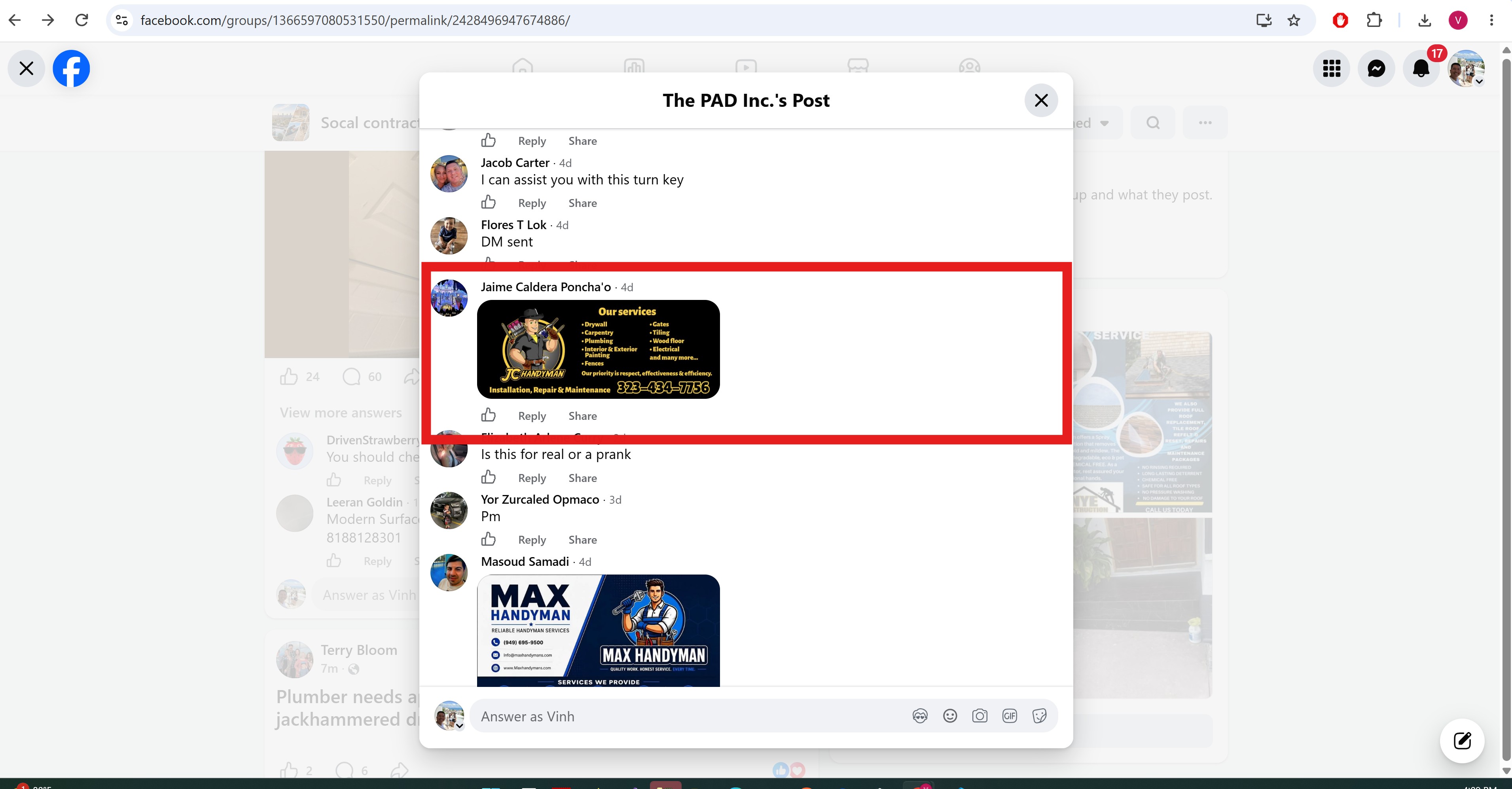Click Jacob Carter's profile picture
Screen dimensions: 1512x789
(x=449, y=174)
